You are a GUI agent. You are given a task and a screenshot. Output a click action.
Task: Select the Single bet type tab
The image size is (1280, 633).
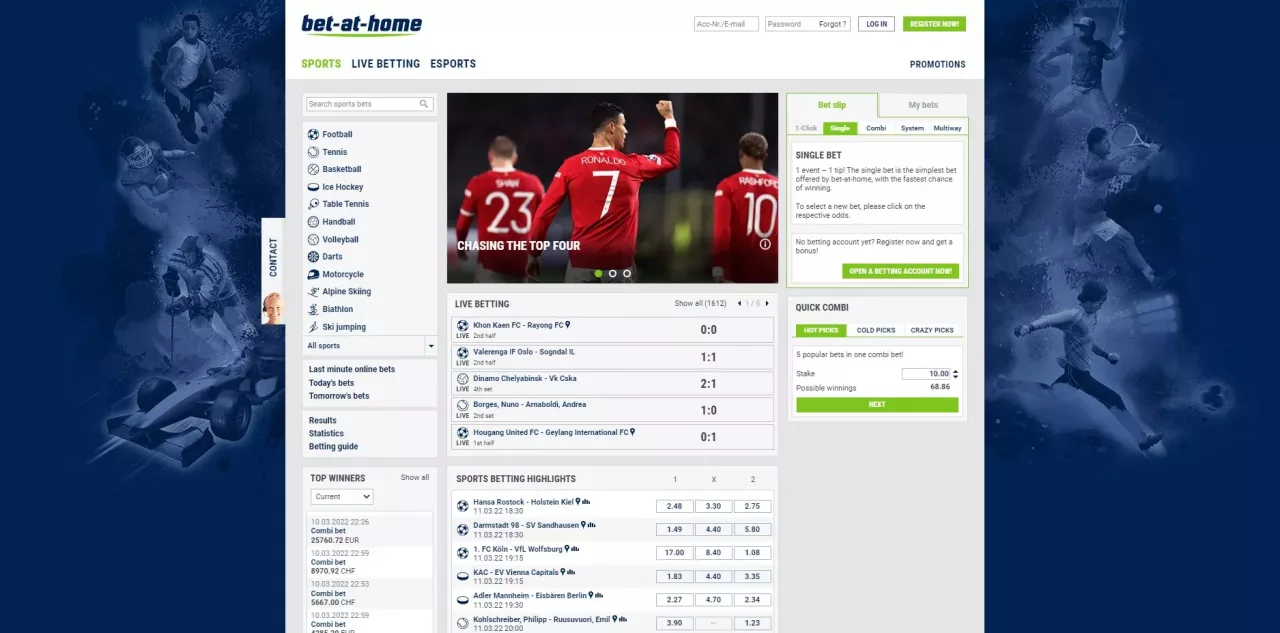[840, 128]
